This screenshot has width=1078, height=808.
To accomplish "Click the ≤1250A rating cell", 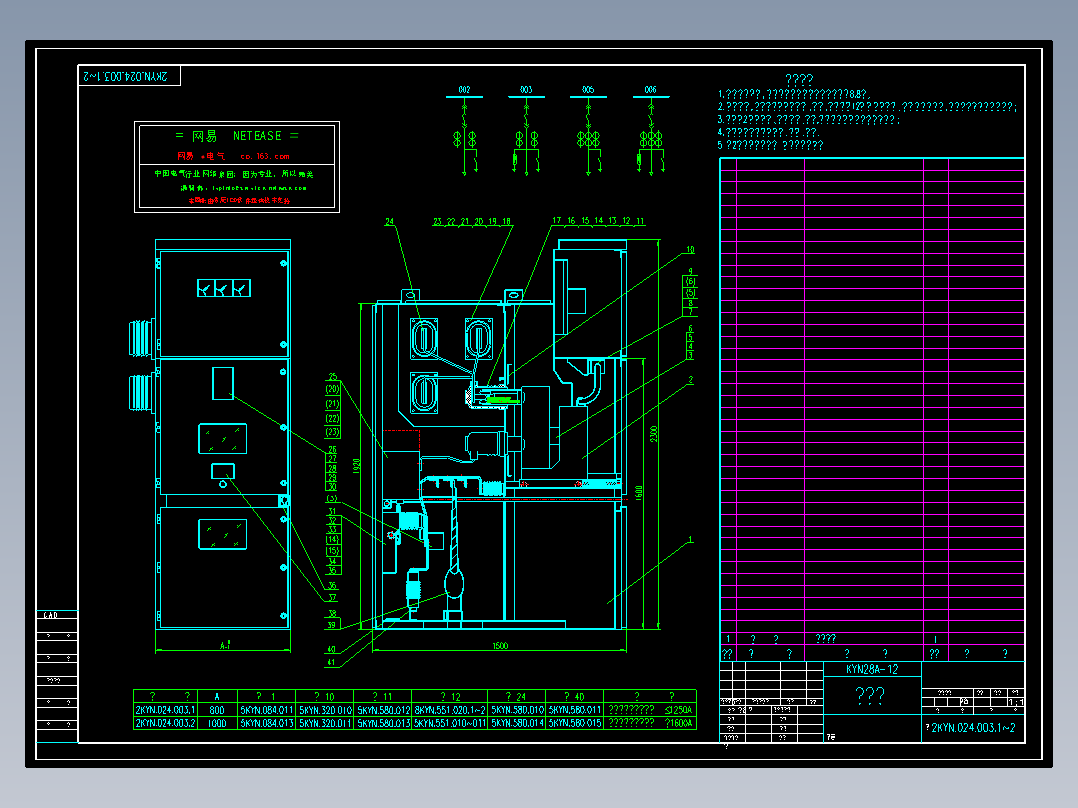I will tap(679, 710).
